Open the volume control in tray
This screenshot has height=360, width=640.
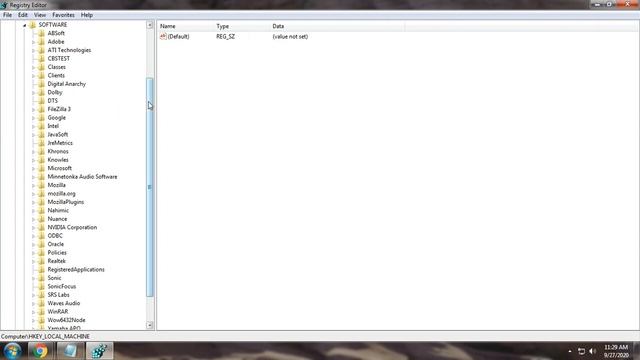pyautogui.click(x=593, y=351)
